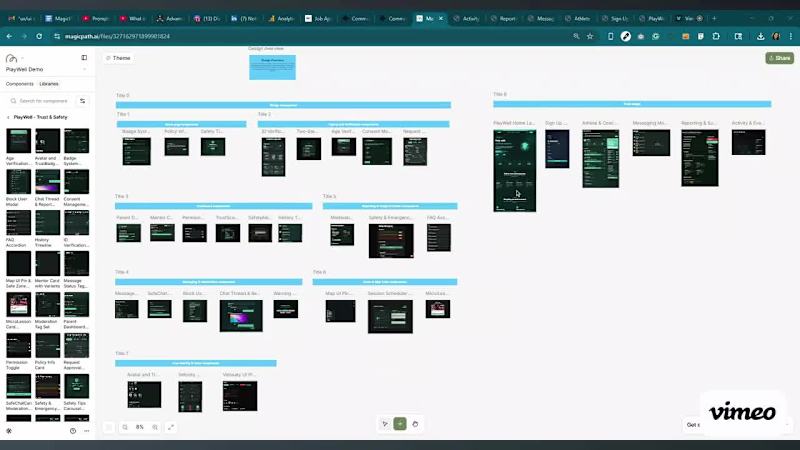Click the browser forward arrow
This screenshot has width=800, height=450.
click(x=24, y=36)
